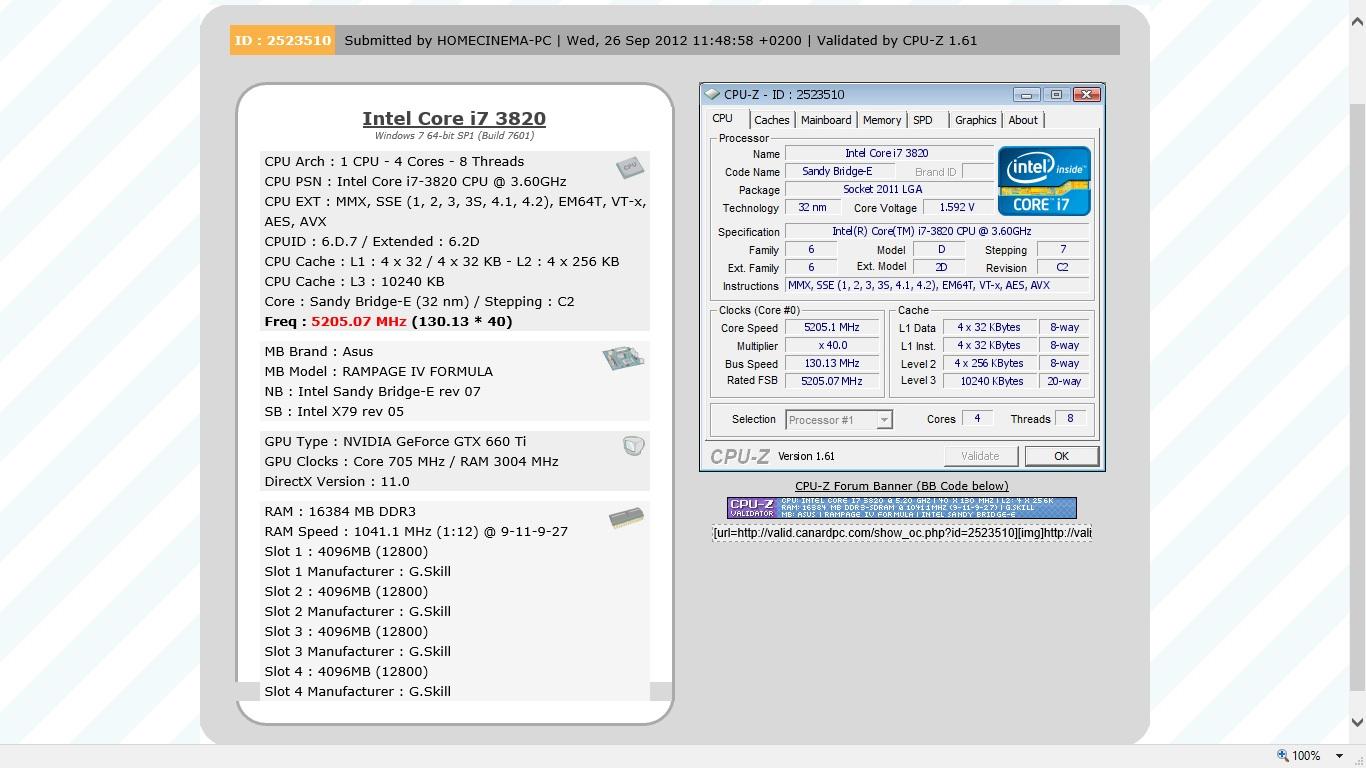Screen dimensions: 1366x768
Task: Click the page vertical scrollbar thumb
Action: pos(1357,396)
